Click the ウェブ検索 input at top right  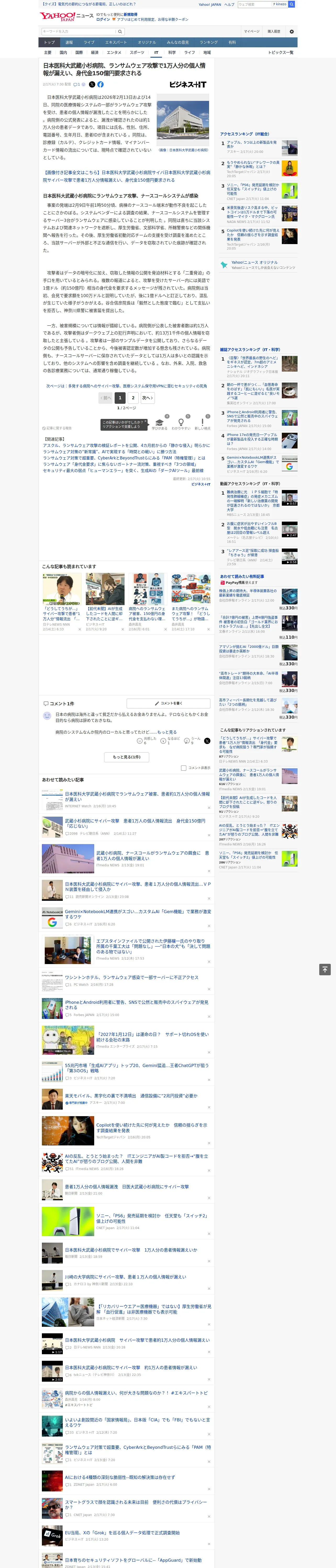[254, 4]
